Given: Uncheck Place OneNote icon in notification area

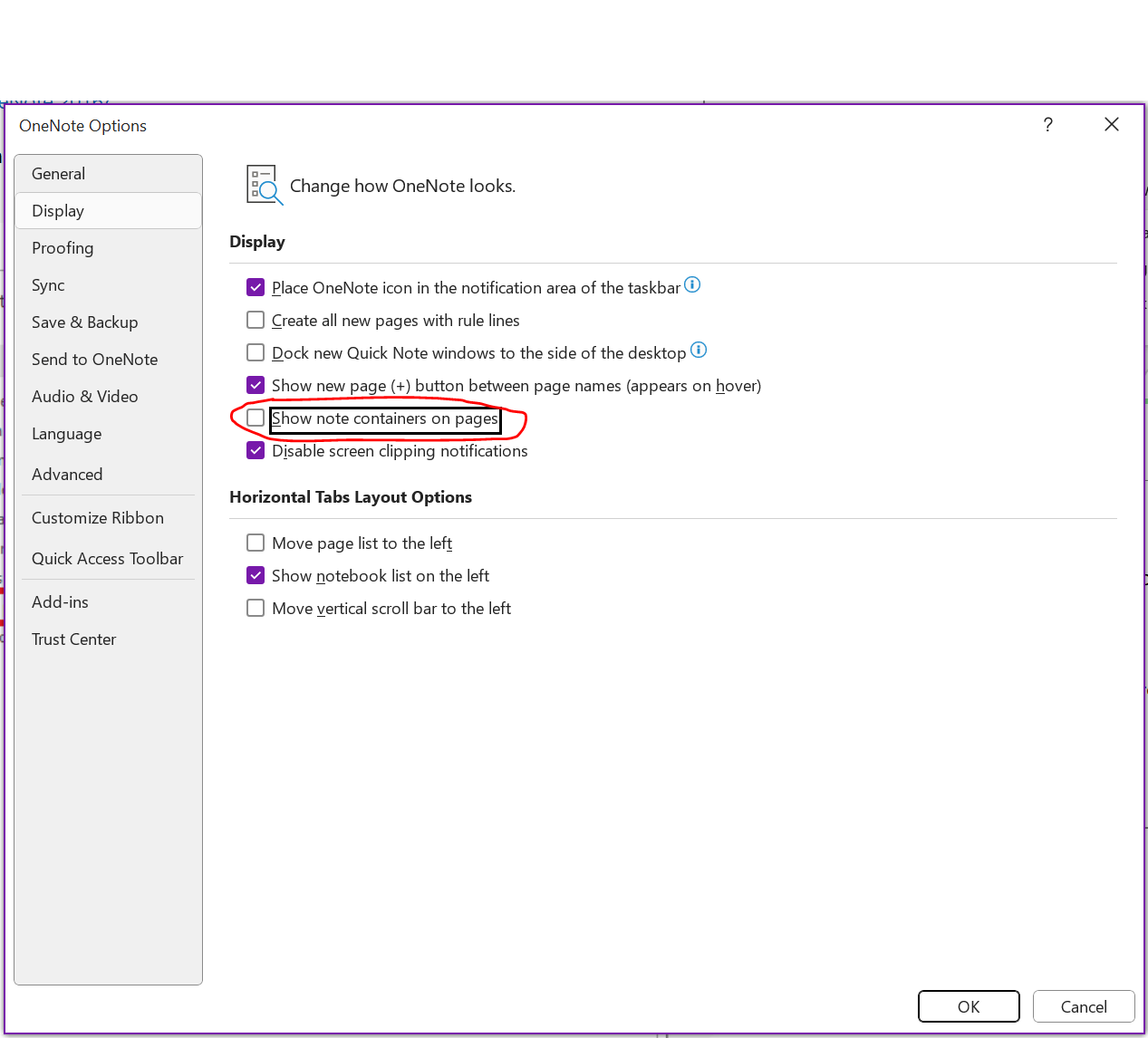Looking at the screenshot, I should [x=256, y=287].
